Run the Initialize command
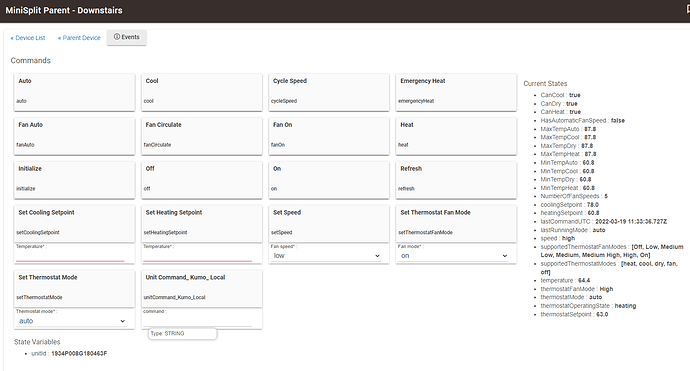The height and width of the screenshot is (371, 690). tap(74, 180)
